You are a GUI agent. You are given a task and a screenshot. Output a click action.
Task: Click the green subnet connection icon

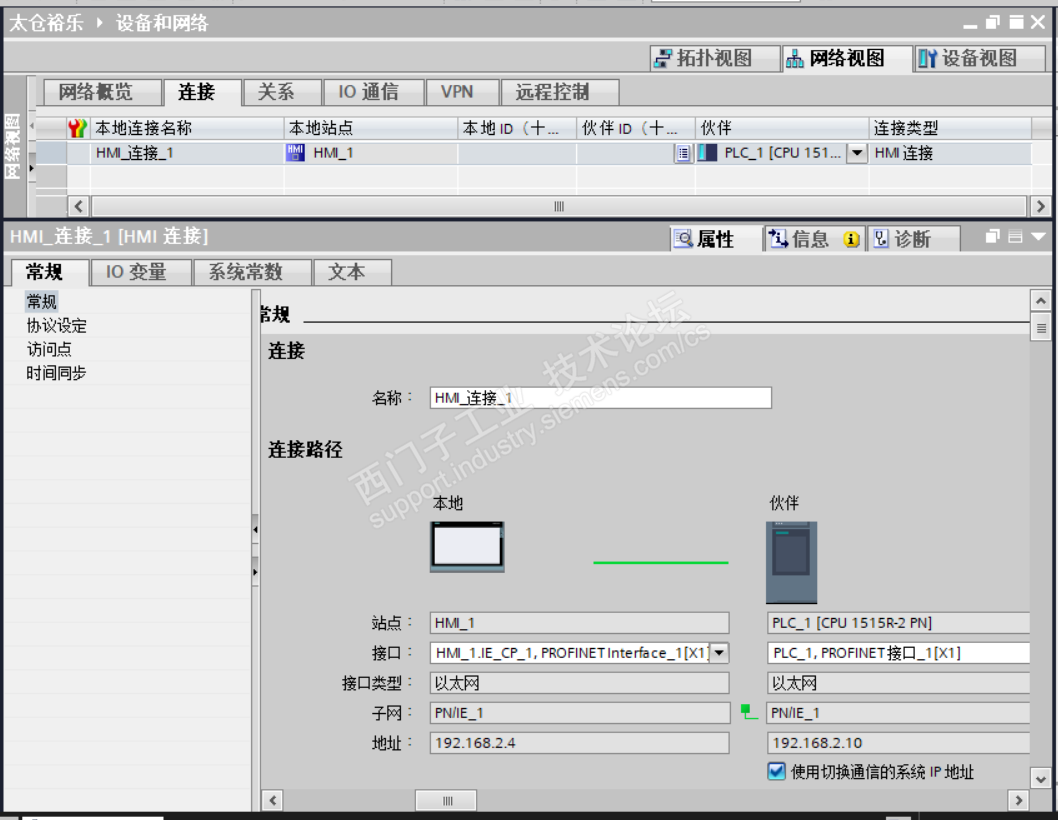(x=748, y=711)
